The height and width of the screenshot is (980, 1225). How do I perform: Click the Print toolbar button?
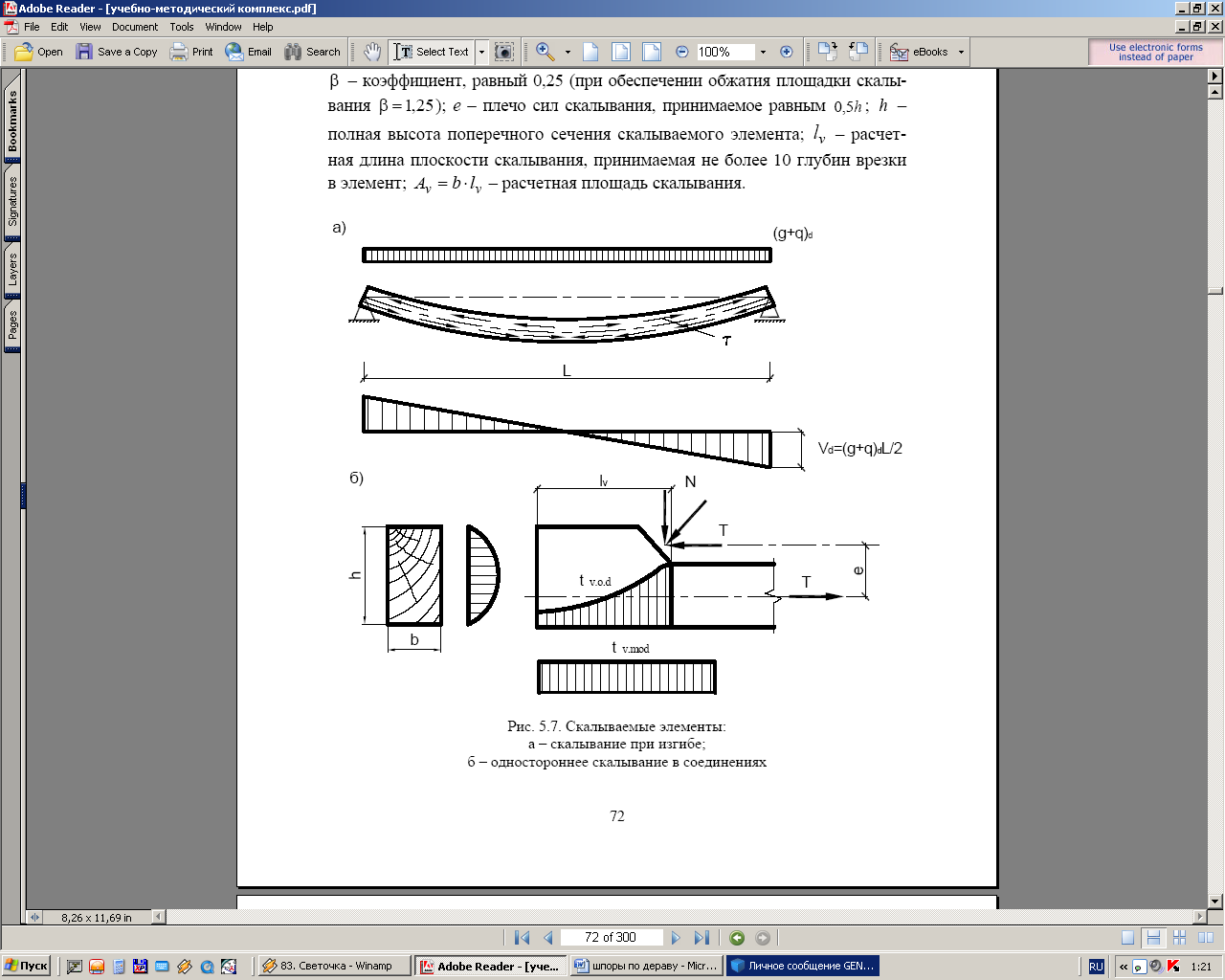(191, 52)
